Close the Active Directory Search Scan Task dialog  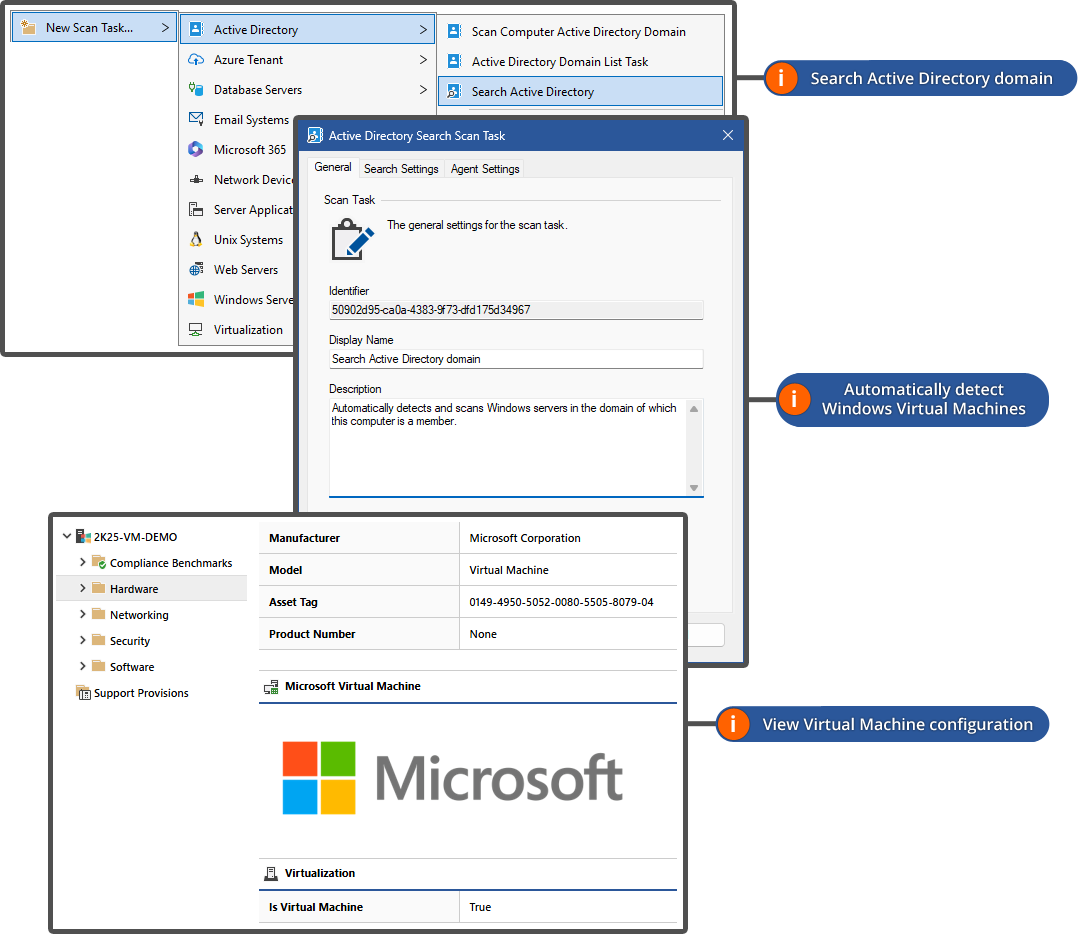(728, 135)
